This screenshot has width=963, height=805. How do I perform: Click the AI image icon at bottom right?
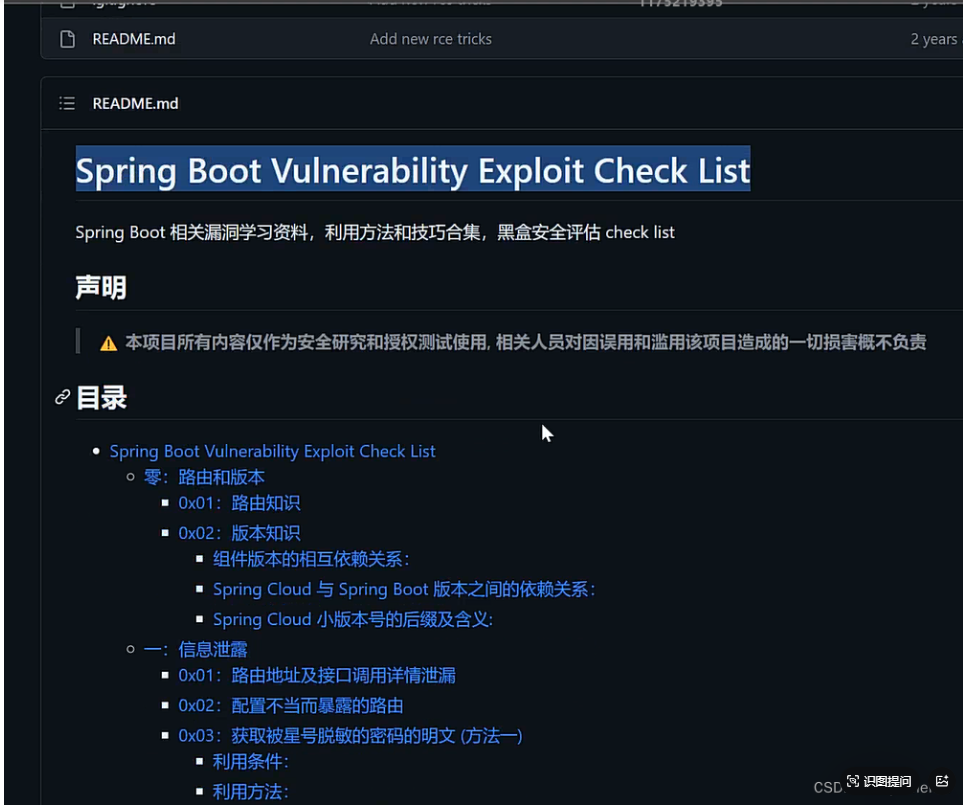941,781
